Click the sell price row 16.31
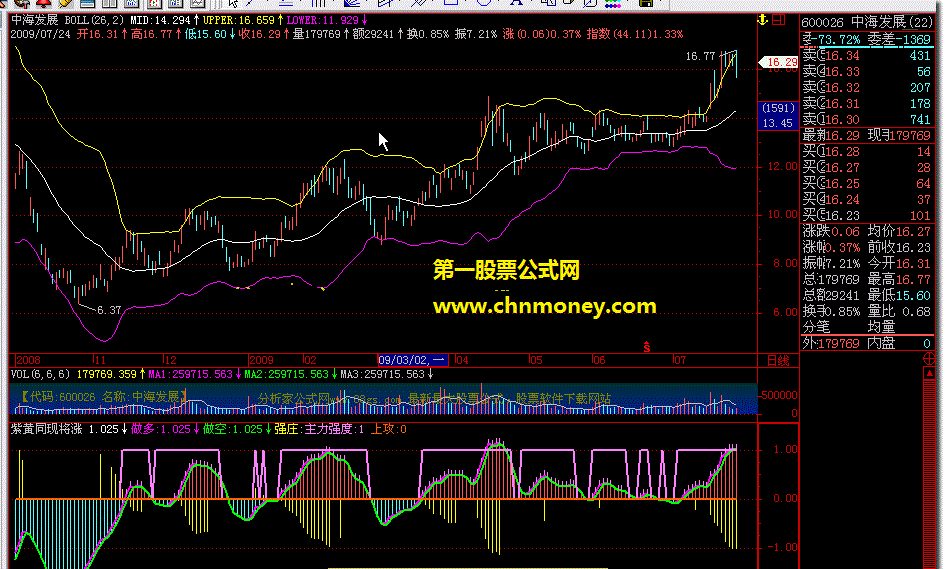Screen dimensions: 946x569 [x=867, y=104]
